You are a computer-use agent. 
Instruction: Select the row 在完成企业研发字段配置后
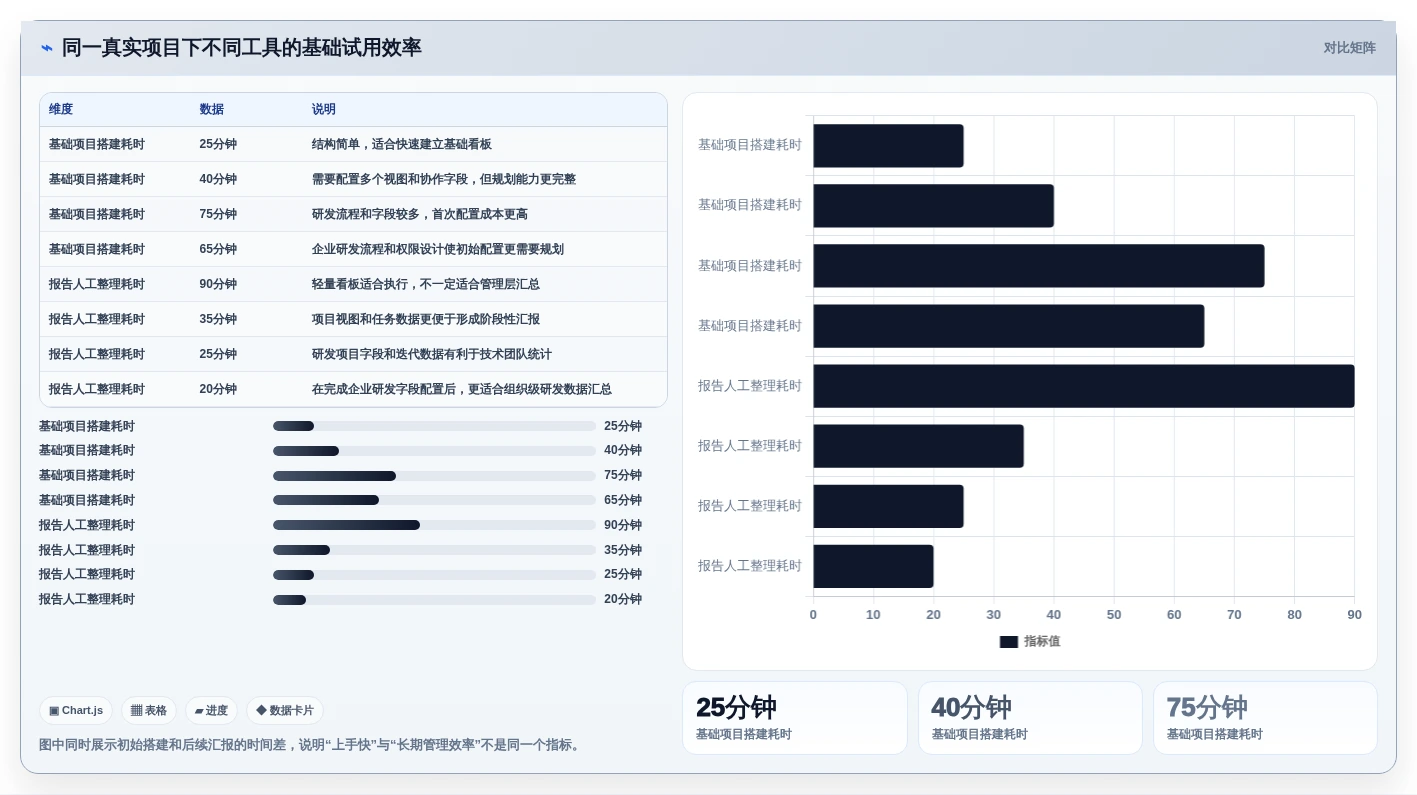pyautogui.click(x=353, y=389)
